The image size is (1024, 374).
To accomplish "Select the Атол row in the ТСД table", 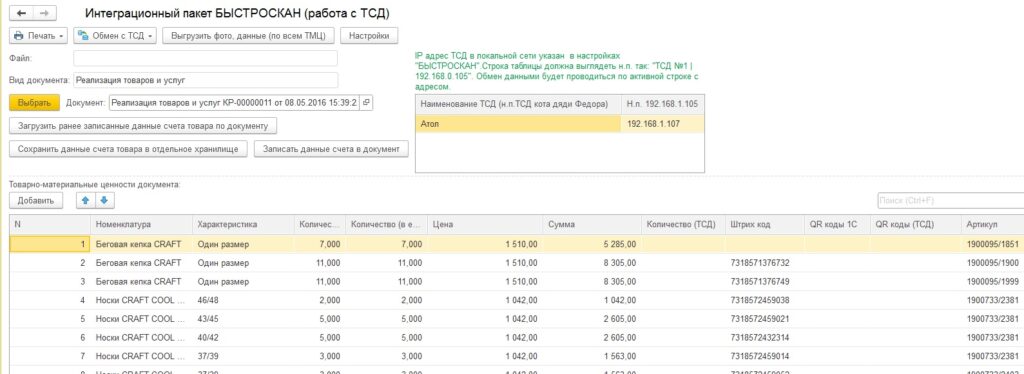I will point(560,123).
